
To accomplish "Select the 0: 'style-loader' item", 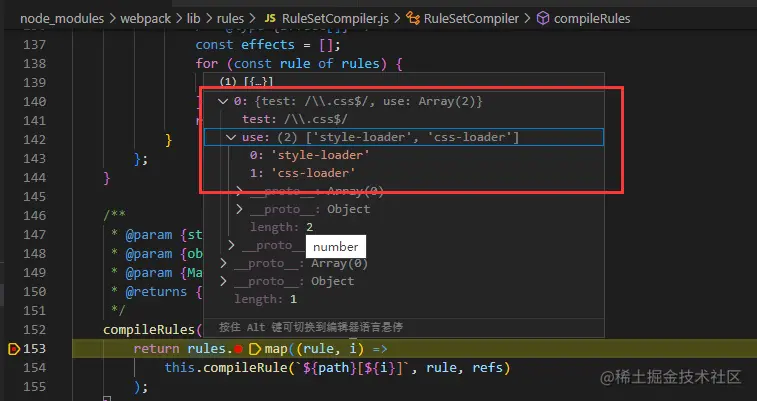I will coord(309,155).
